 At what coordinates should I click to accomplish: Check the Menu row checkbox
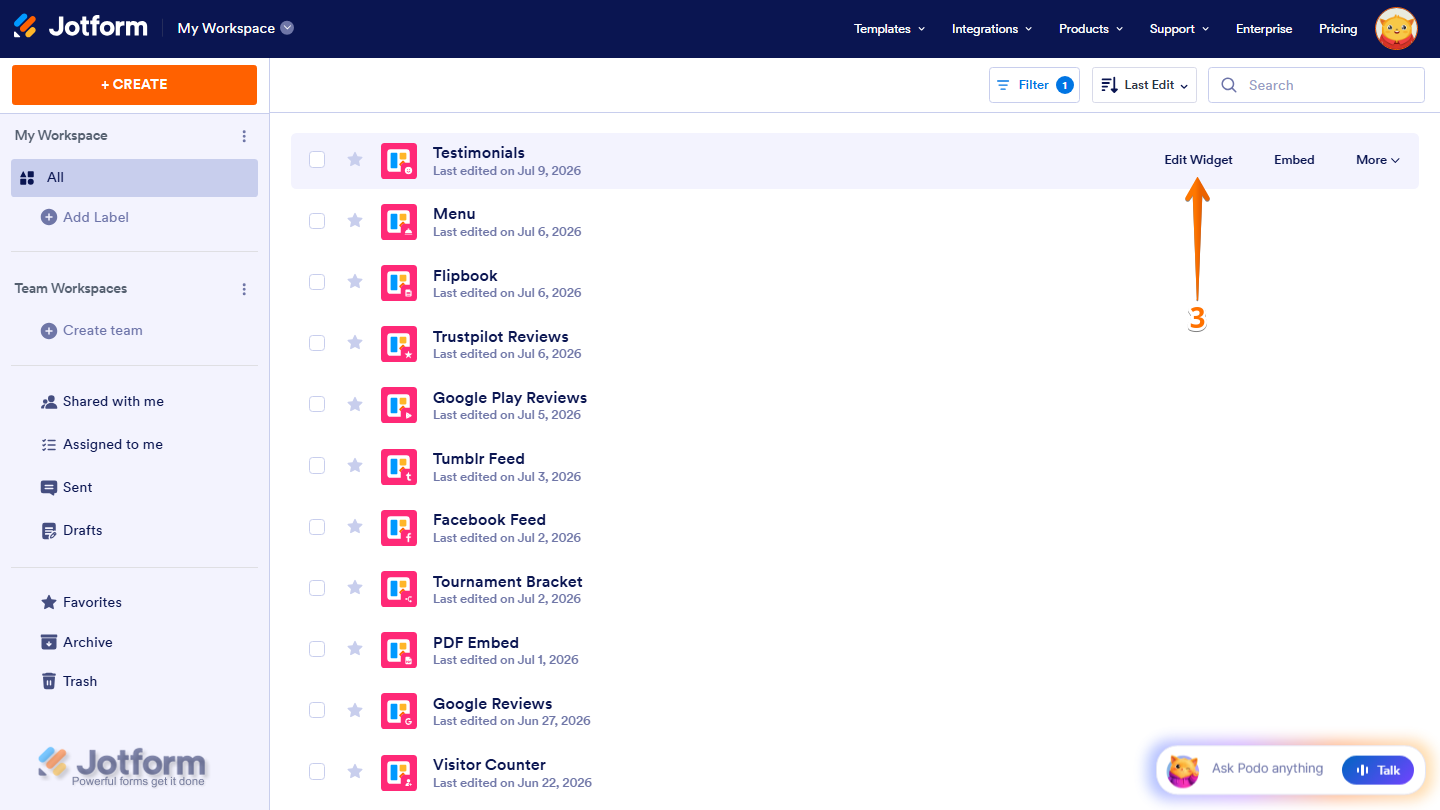click(x=317, y=221)
